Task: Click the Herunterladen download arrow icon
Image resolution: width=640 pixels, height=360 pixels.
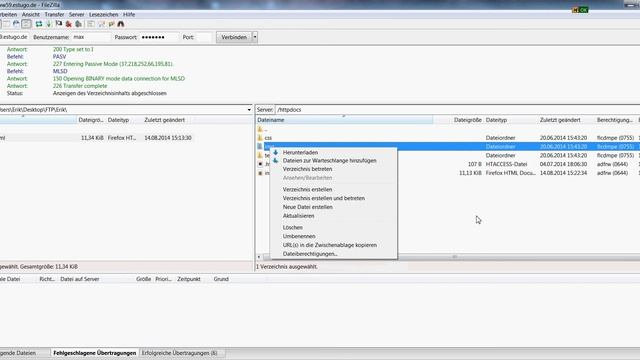Action: (276, 152)
